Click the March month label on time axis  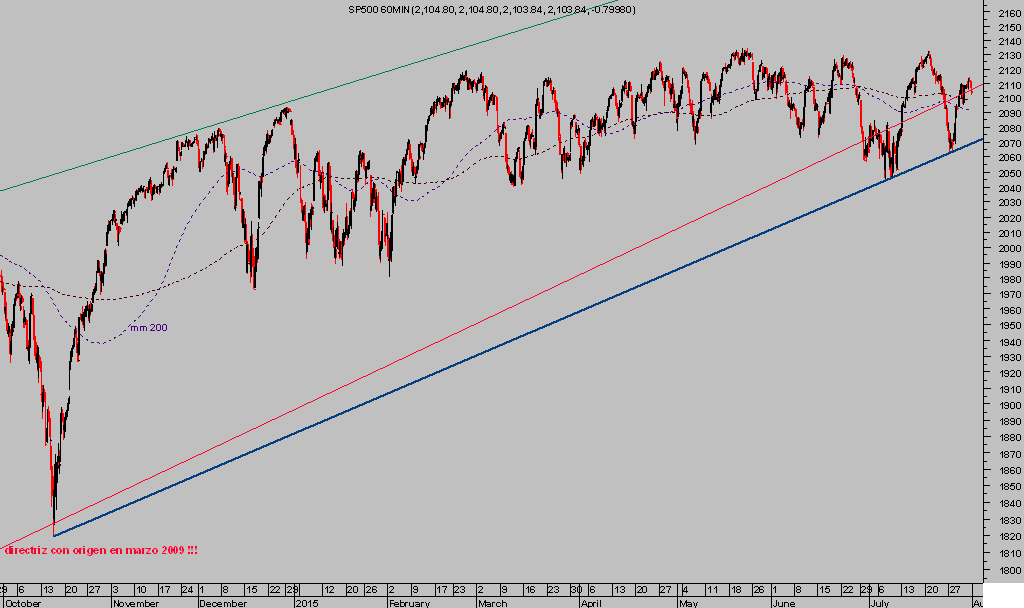click(x=491, y=603)
